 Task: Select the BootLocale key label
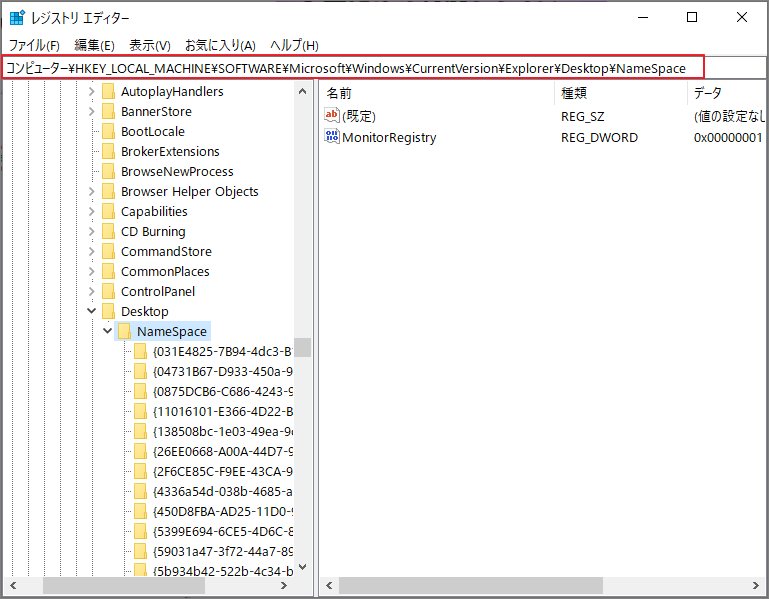153,131
